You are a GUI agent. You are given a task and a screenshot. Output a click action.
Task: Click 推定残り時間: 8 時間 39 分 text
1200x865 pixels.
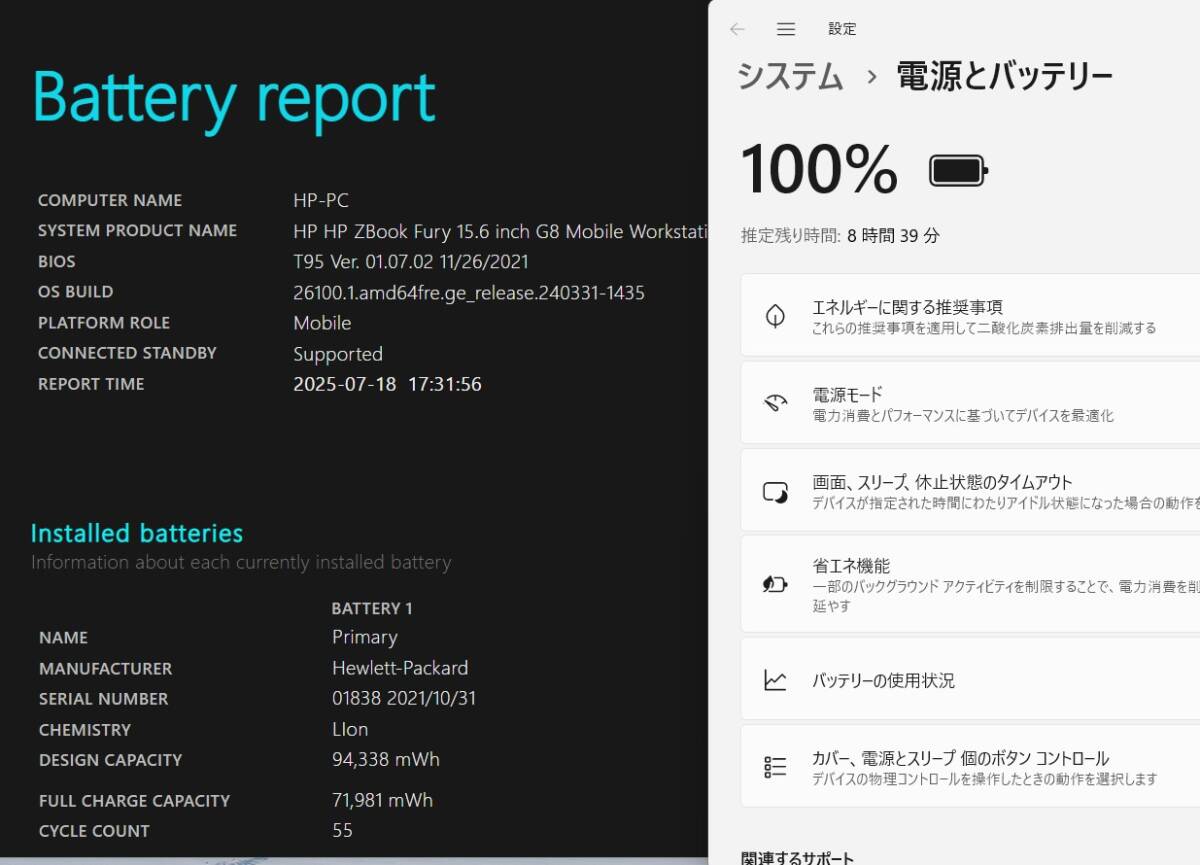pyautogui.click(x=840, y=236)
